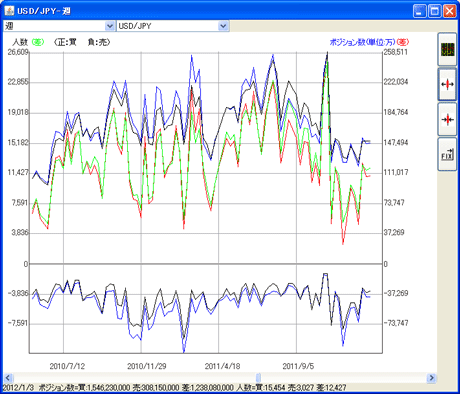Click the 147,494 right axis value
Viewport: 460px width, 394px height.
click(x=396, y=143)
